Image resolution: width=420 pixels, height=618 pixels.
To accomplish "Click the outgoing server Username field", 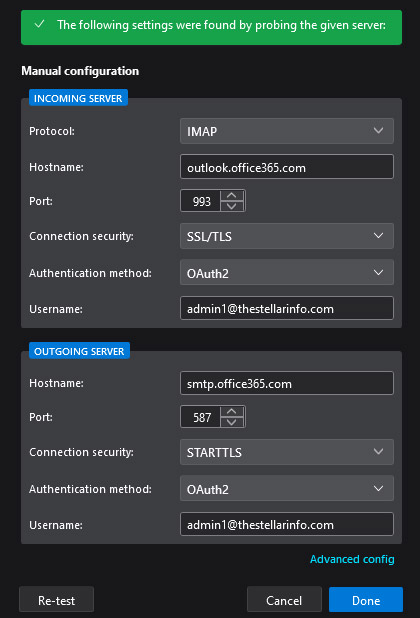I will coord(287,524).
